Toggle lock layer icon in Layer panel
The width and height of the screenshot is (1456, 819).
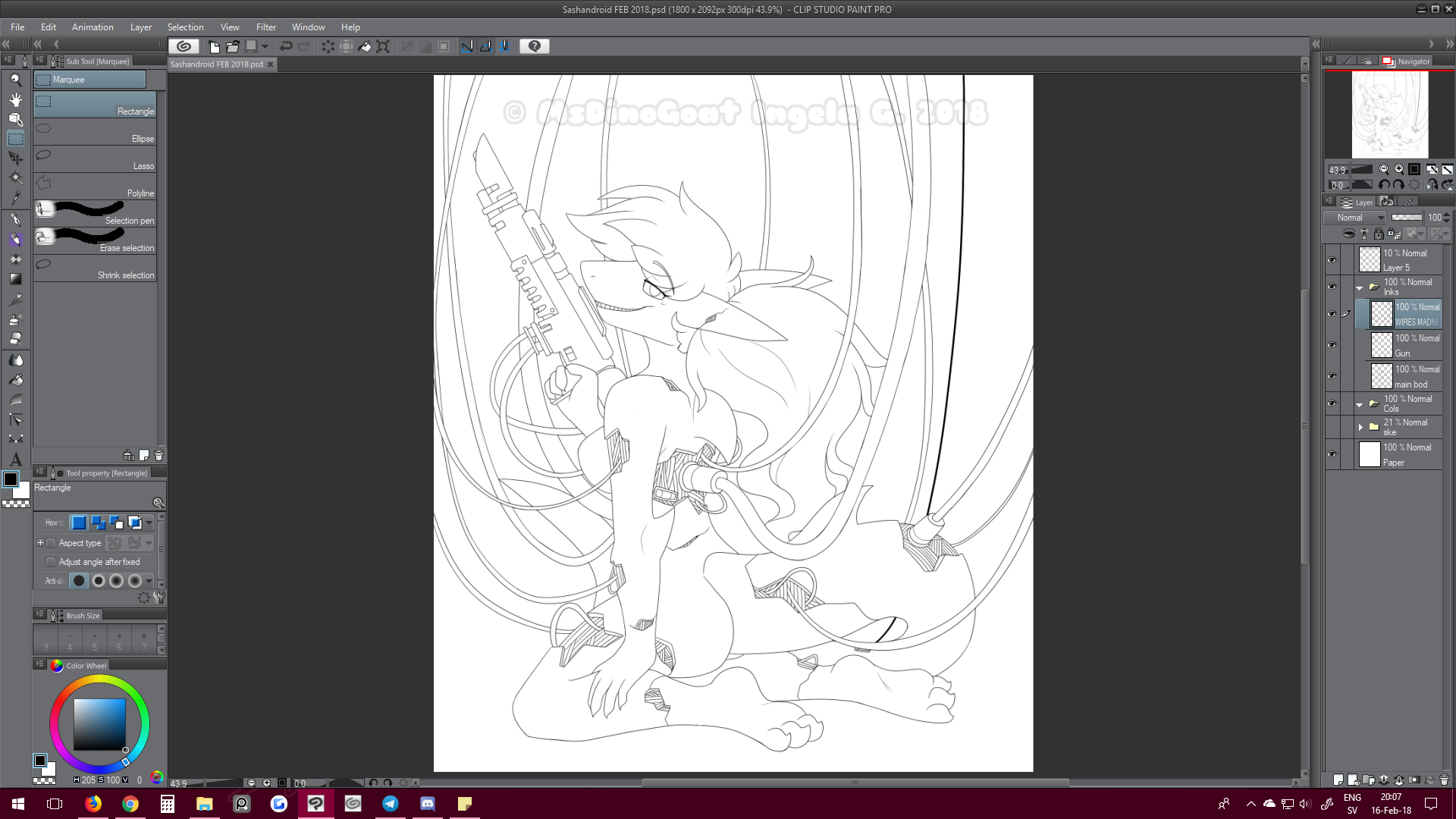pyautogui.click(x=1379, y=234)
